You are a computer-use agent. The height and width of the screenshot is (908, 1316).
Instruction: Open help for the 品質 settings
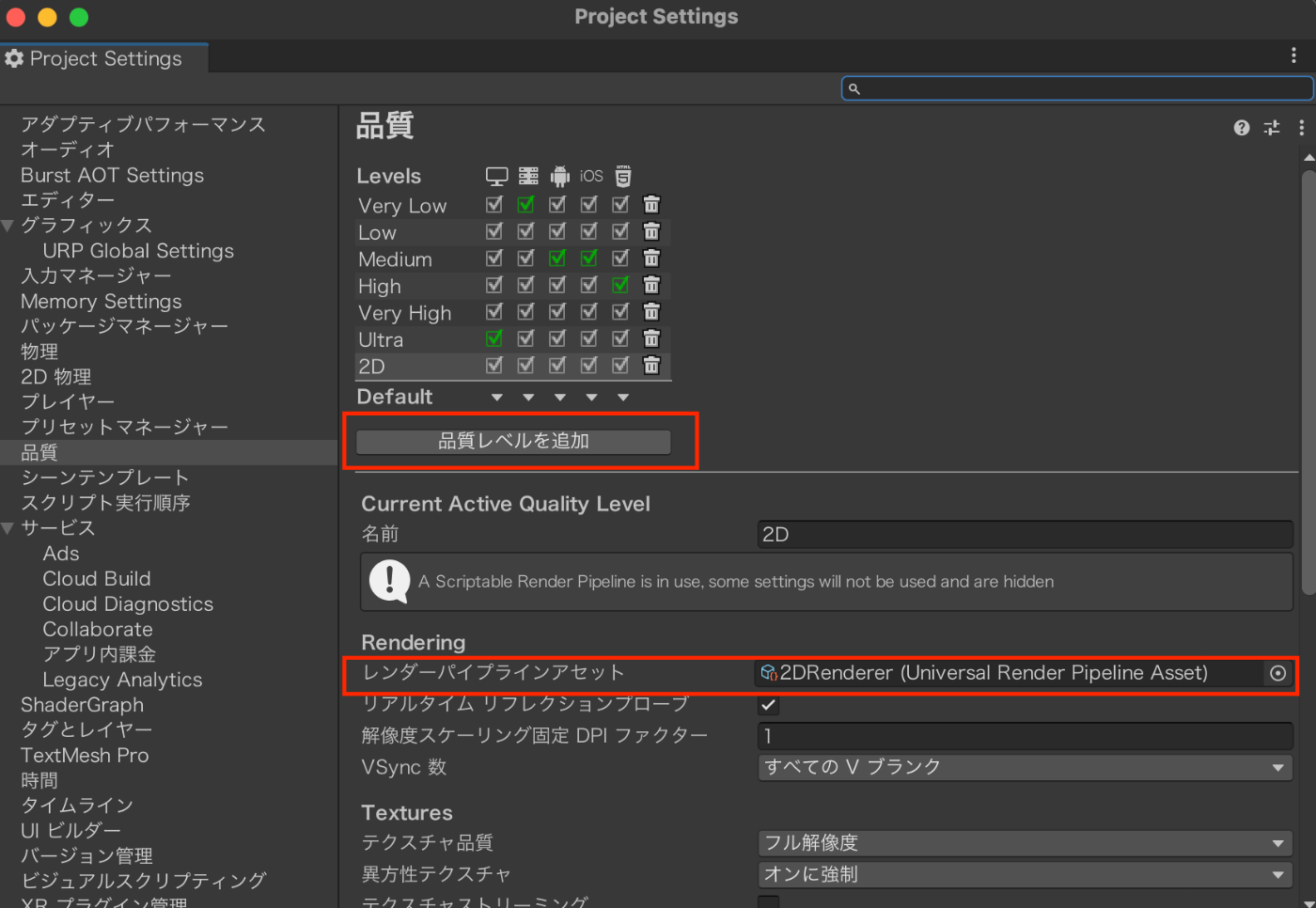click(1242, 128)
